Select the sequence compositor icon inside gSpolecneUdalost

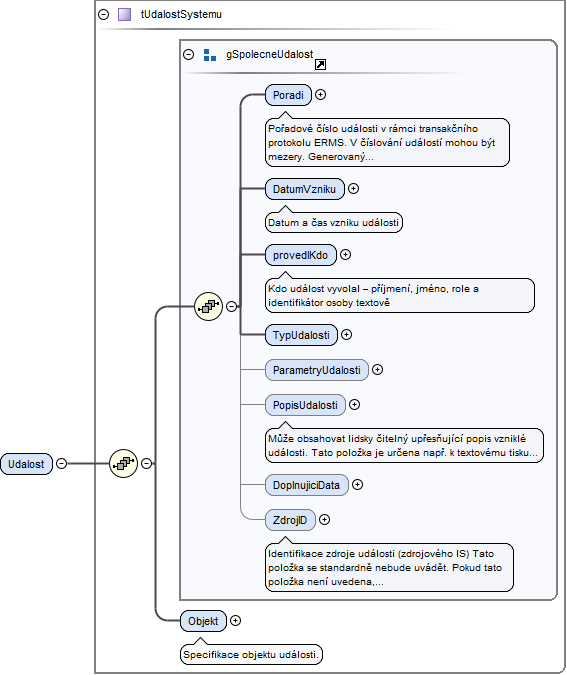pos(208,307)
